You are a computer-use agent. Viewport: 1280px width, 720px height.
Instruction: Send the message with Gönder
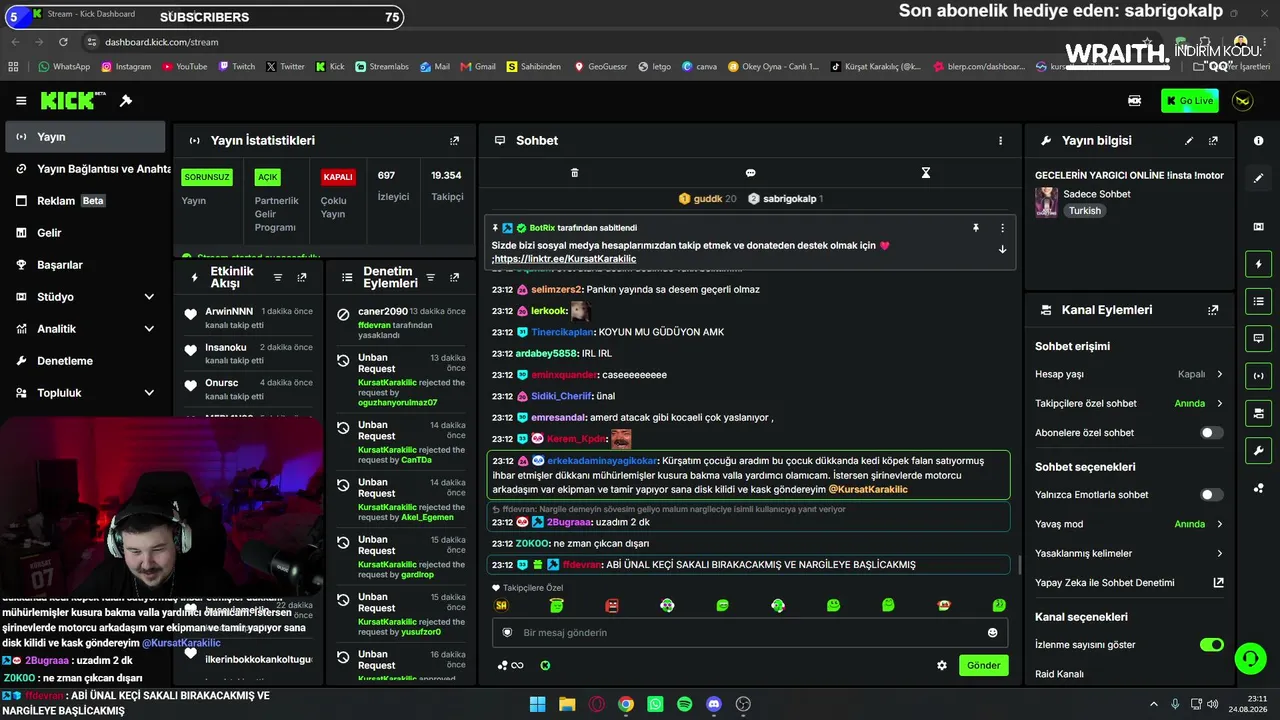click(983, 665)
